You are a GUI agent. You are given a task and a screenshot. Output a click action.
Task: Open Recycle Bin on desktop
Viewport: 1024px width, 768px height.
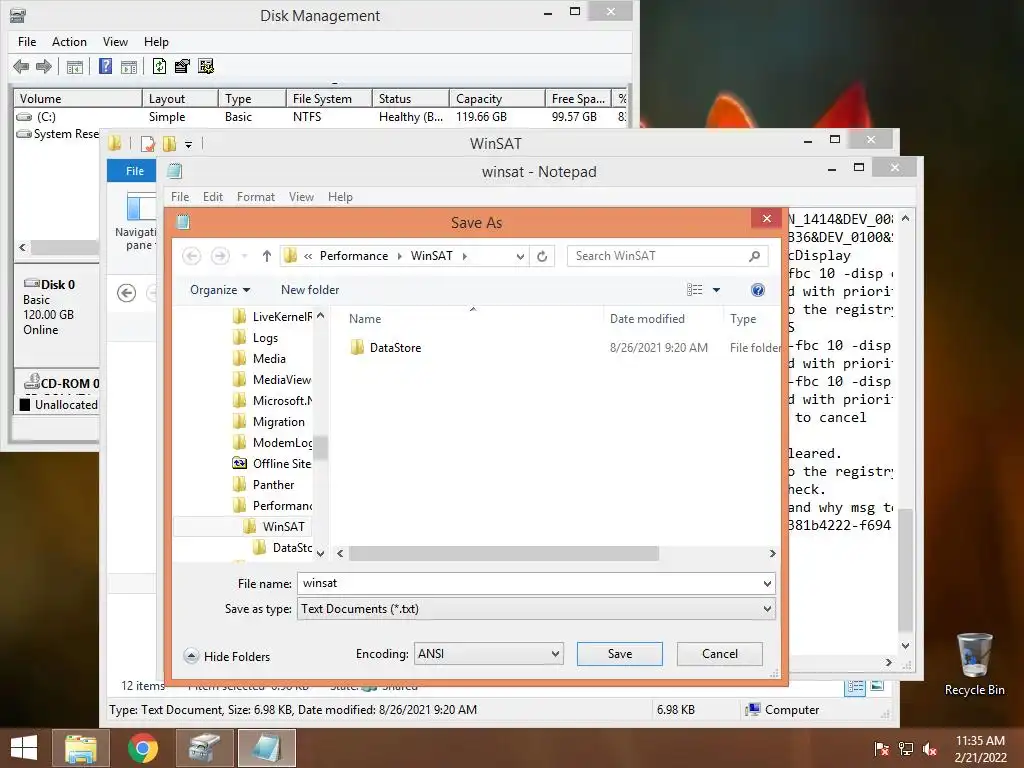tap(974, 664)
